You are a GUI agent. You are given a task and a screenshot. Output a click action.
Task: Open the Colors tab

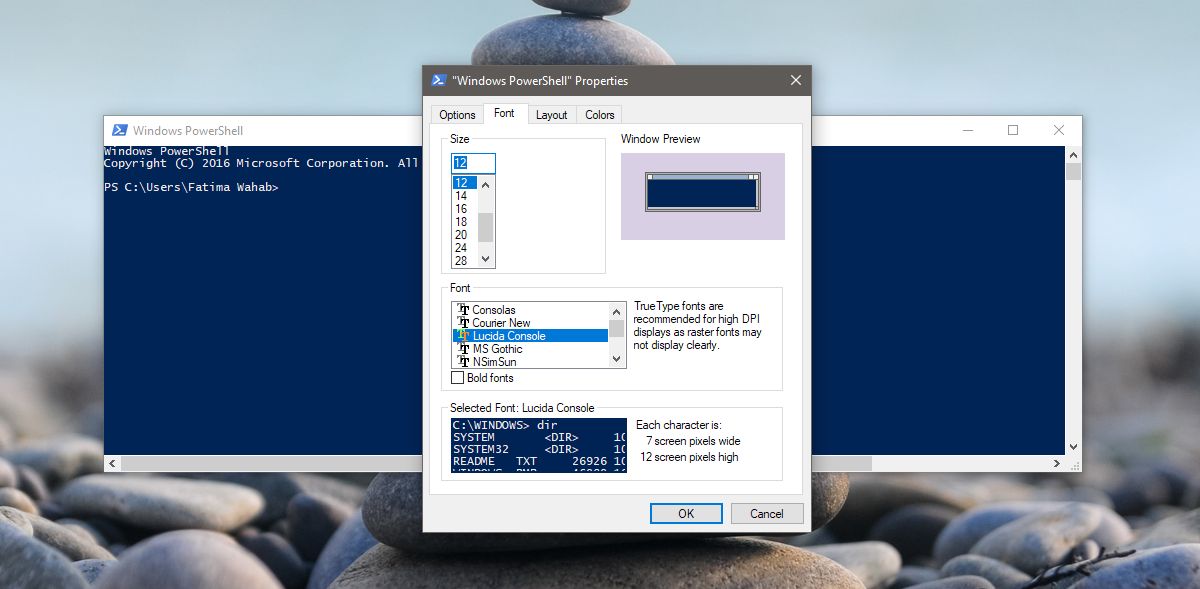pos(600,115)
